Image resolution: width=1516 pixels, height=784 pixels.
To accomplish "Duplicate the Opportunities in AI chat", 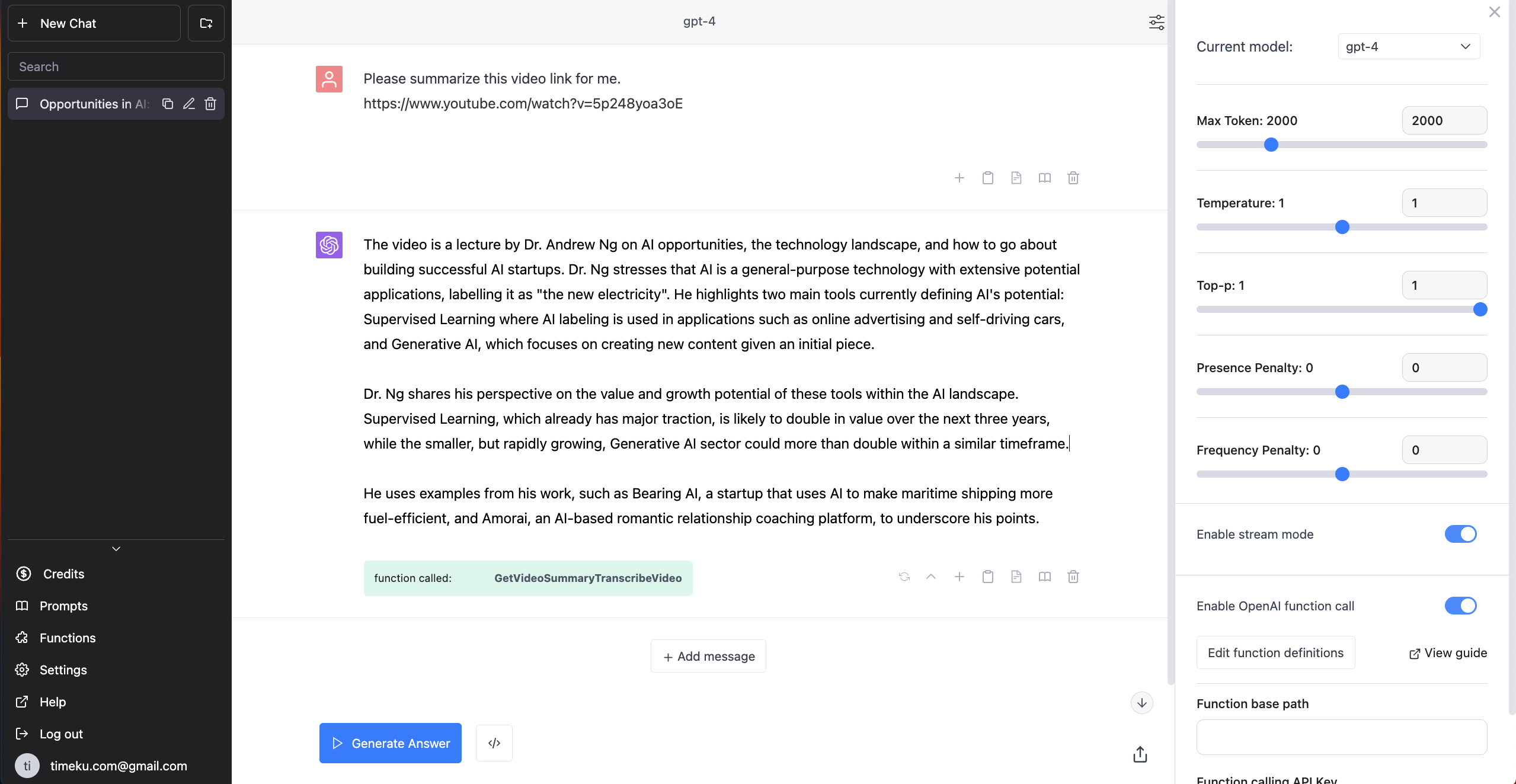I will click(168, 104).
